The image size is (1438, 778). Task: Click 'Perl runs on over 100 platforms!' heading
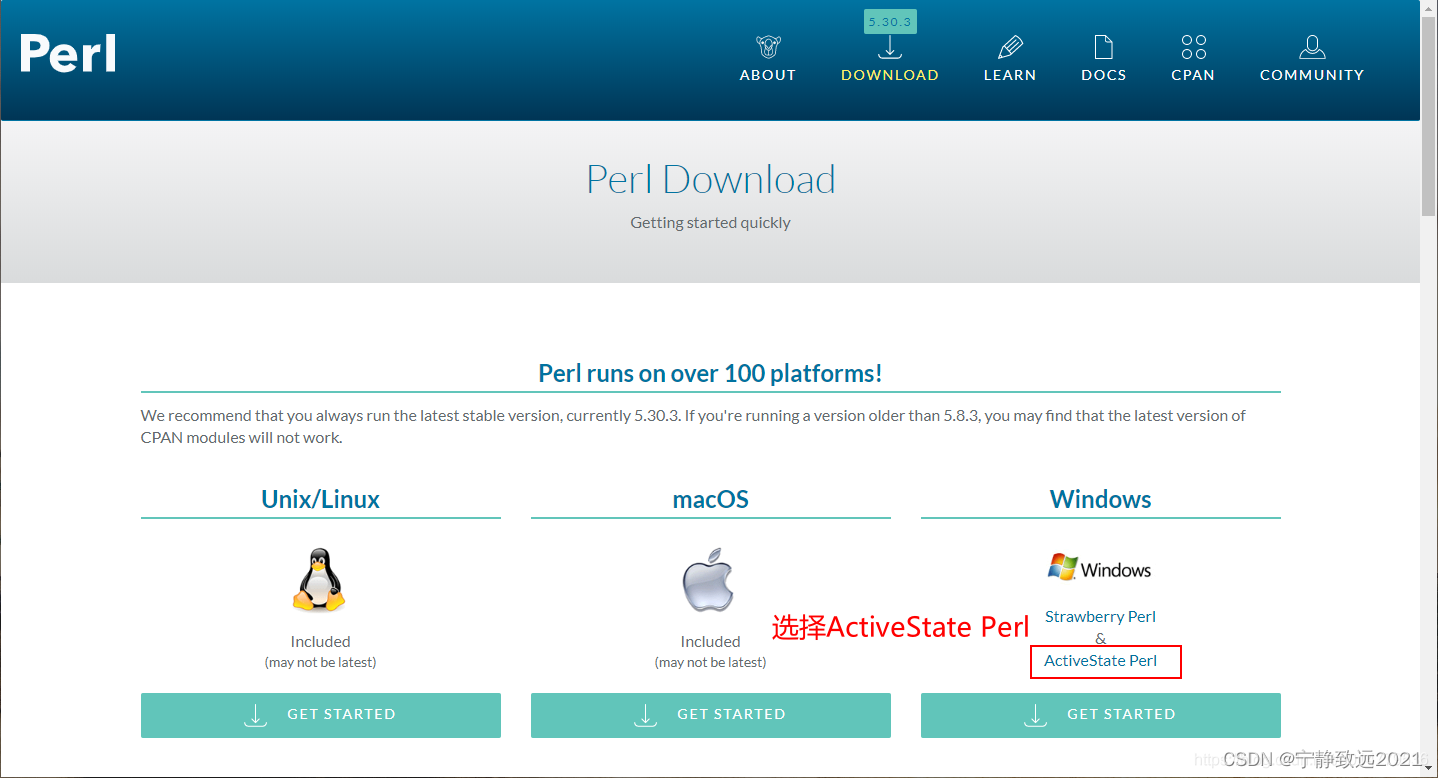(x=711, y=374)
